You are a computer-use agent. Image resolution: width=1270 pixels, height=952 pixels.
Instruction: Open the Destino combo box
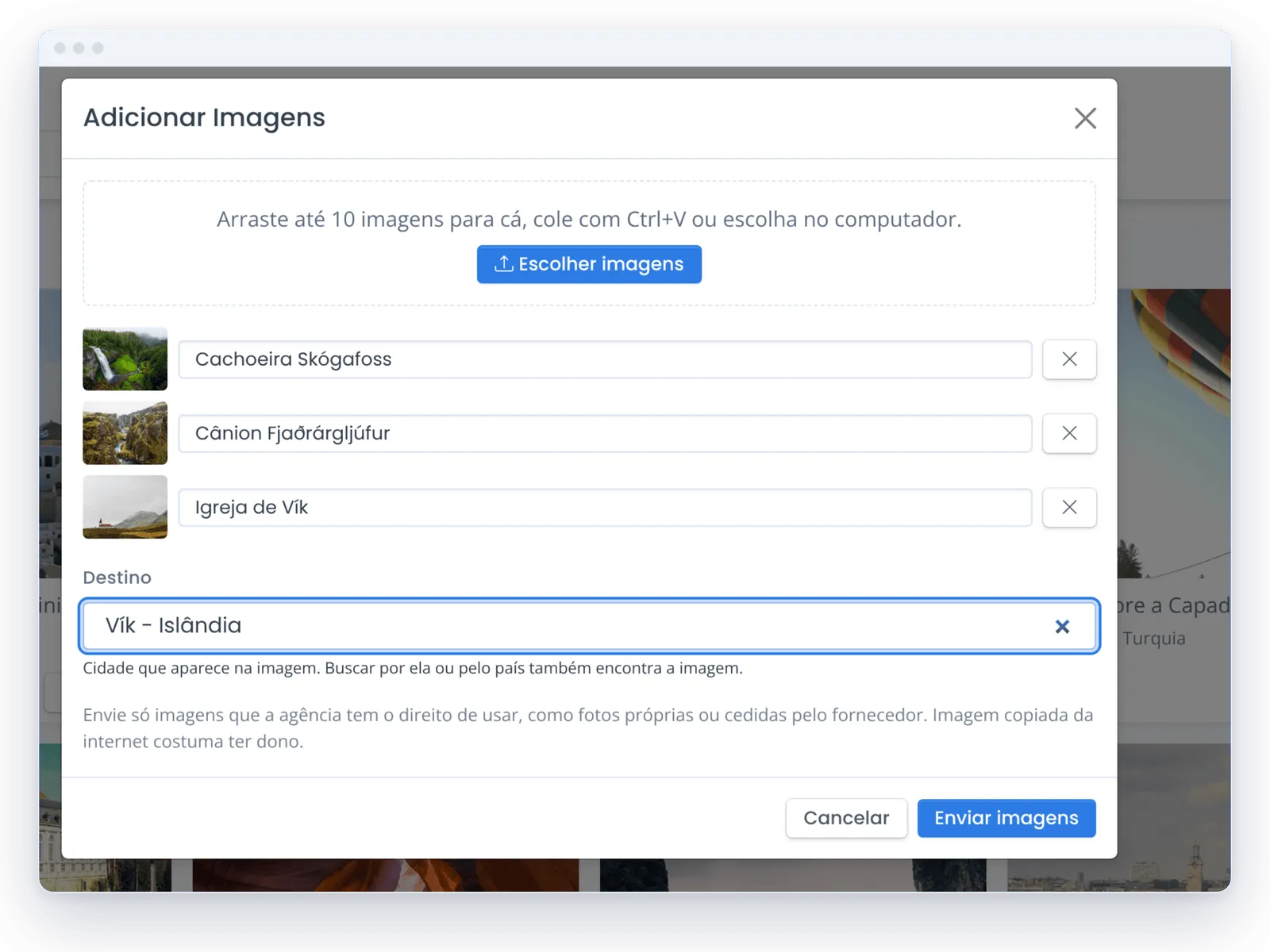589,626
